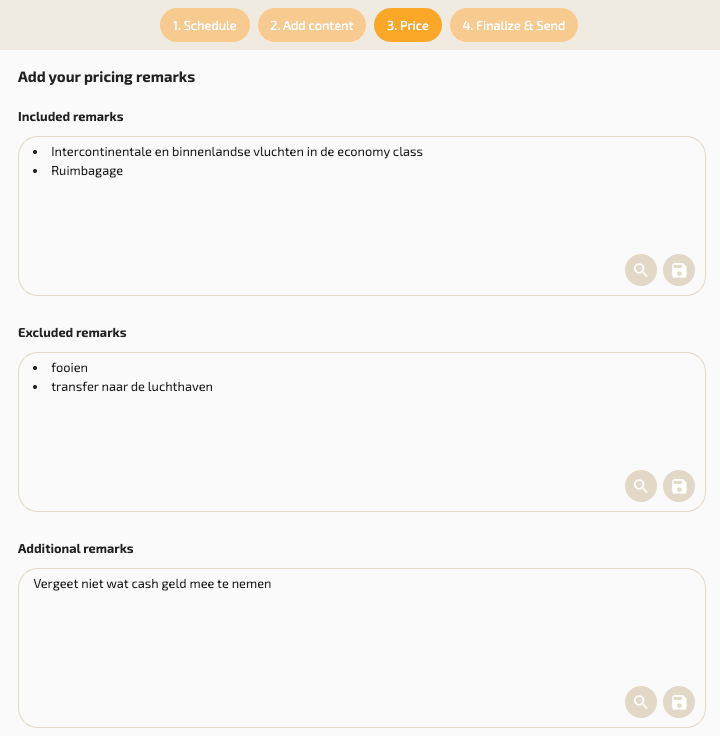This screenshot has height=736, width=720.
Task: Save the Excluded remarks section
Action: click(679, 486)
